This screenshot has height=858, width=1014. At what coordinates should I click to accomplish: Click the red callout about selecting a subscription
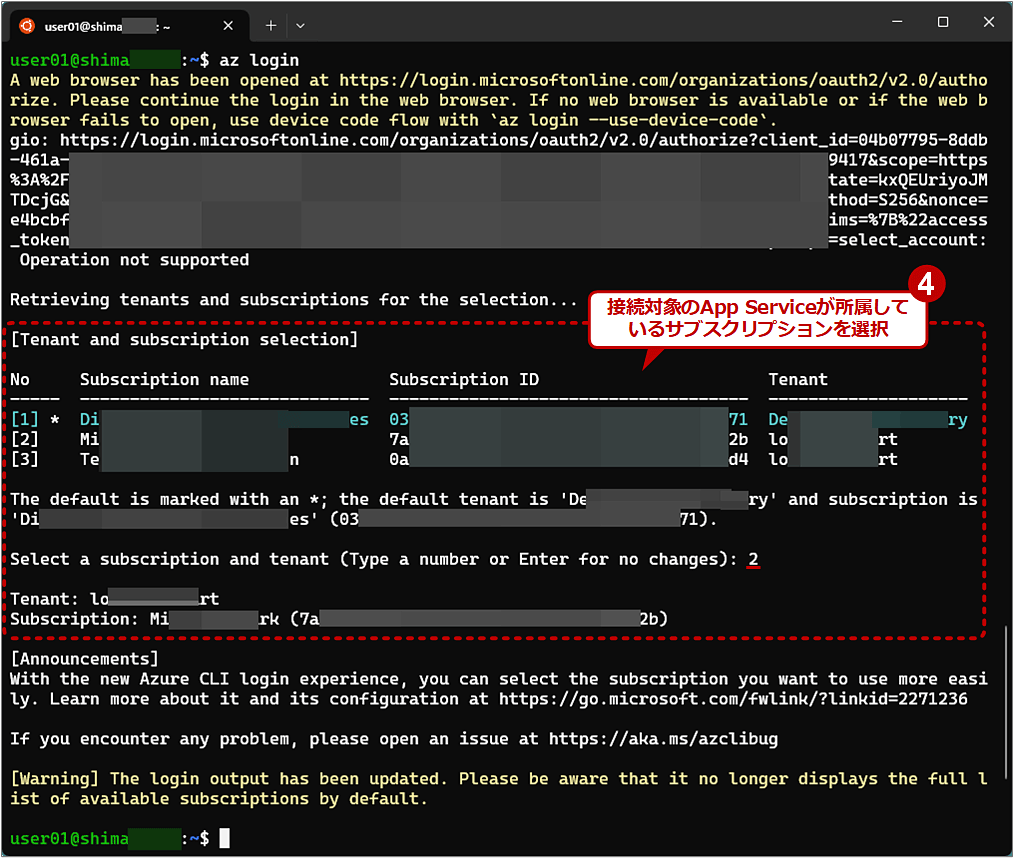[757, 315]
